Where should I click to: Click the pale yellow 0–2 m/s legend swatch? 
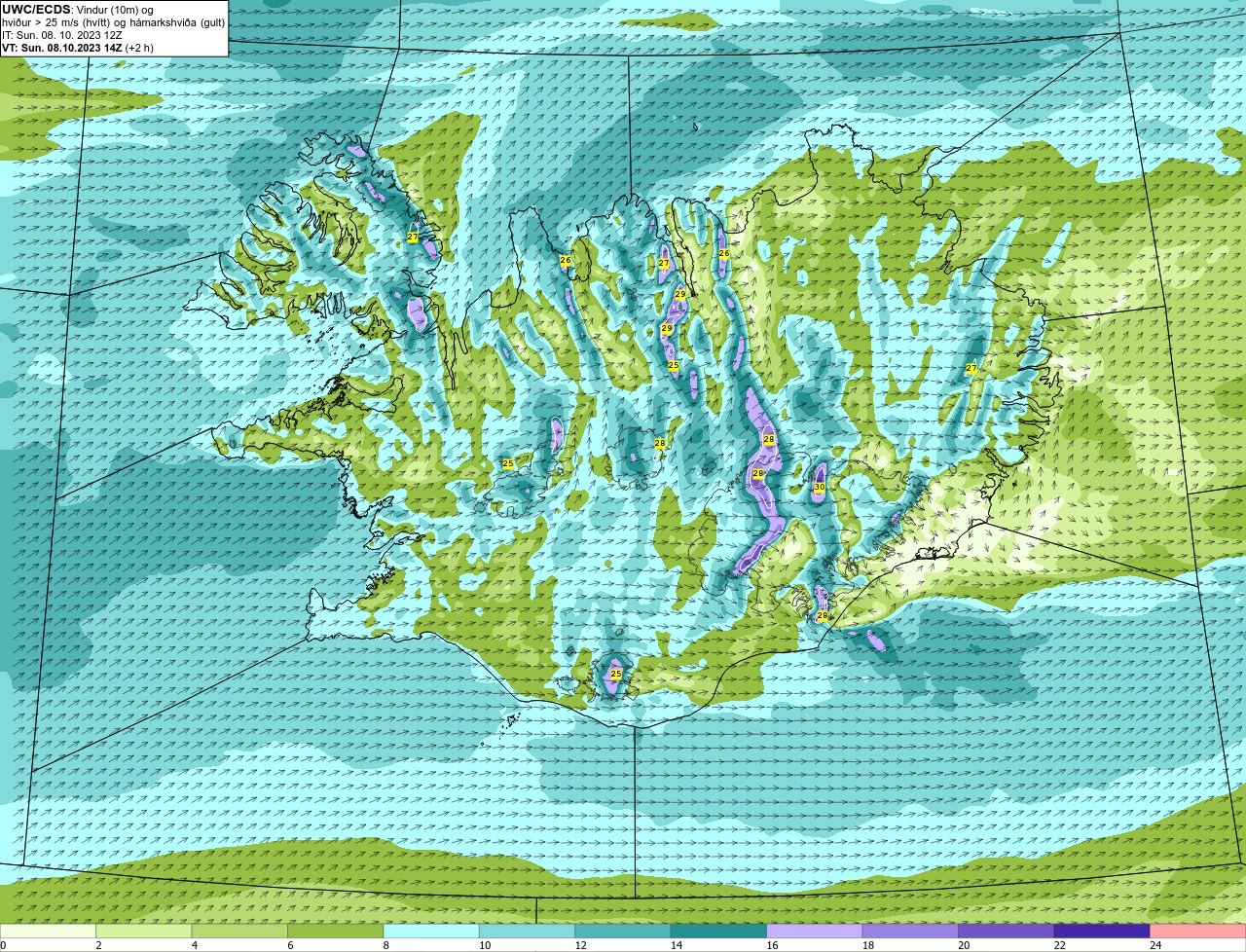(48, 931)
